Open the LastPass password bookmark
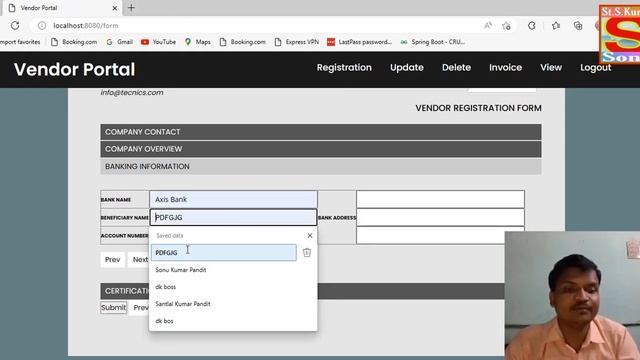Screen dimensions: 640x360 (359, 42)
